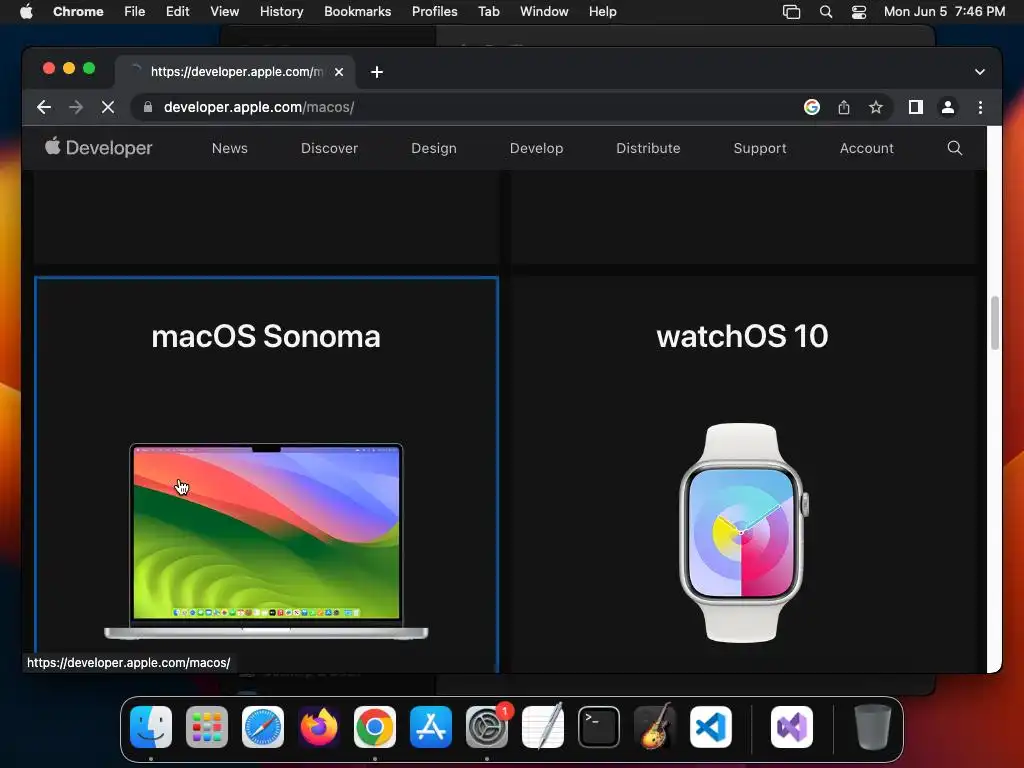Open Spotlight search in menu bar
The image size is (1024, 768).
pyautogui.click(x=826, y=12)
